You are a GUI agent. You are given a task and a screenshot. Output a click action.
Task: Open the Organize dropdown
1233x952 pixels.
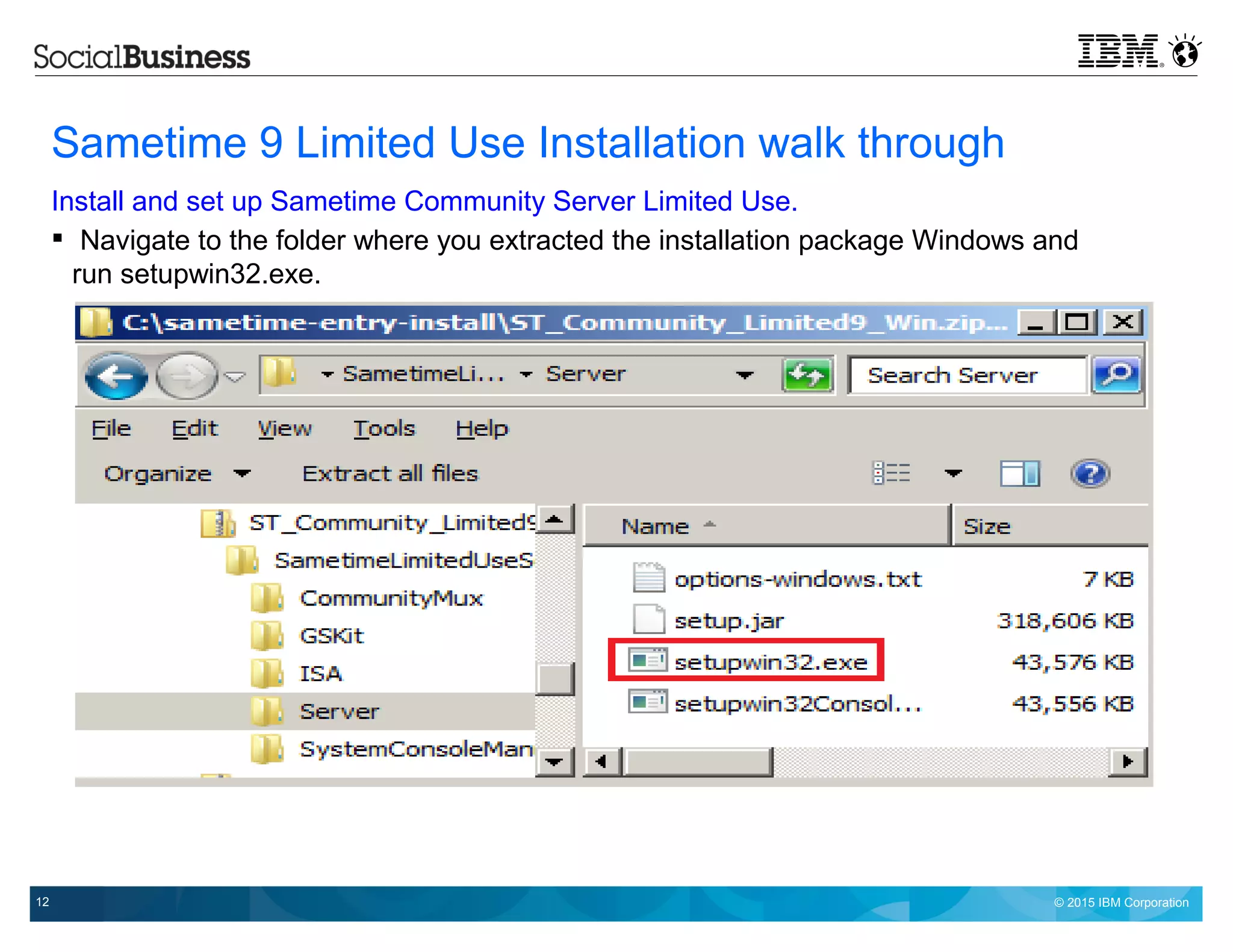click(177, 474)
